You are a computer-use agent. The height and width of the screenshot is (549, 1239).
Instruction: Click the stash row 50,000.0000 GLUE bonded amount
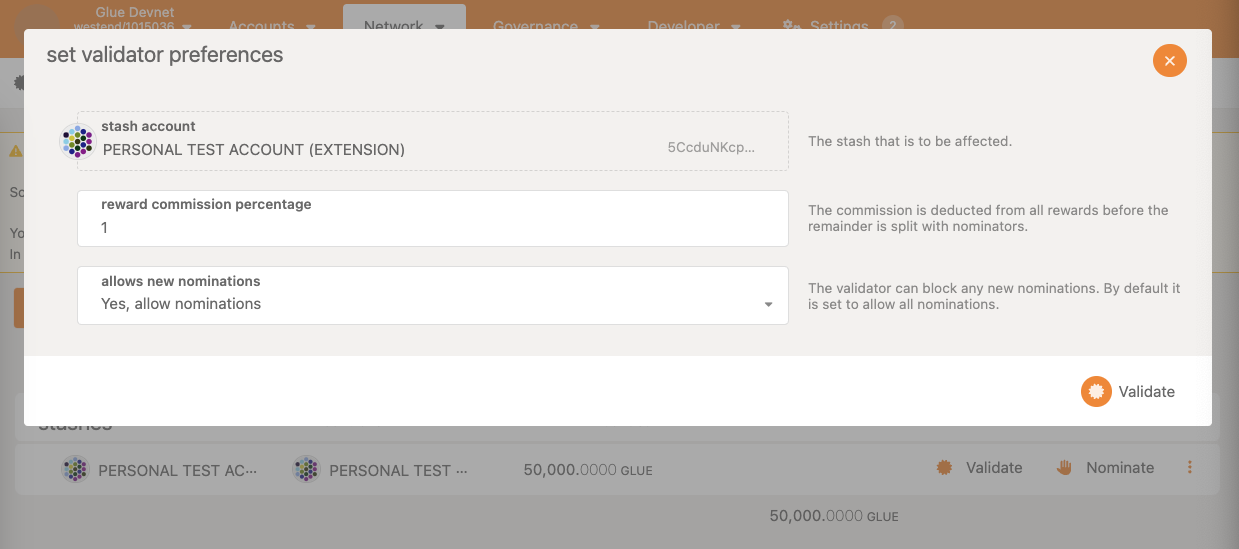click(x=588, y=470)
